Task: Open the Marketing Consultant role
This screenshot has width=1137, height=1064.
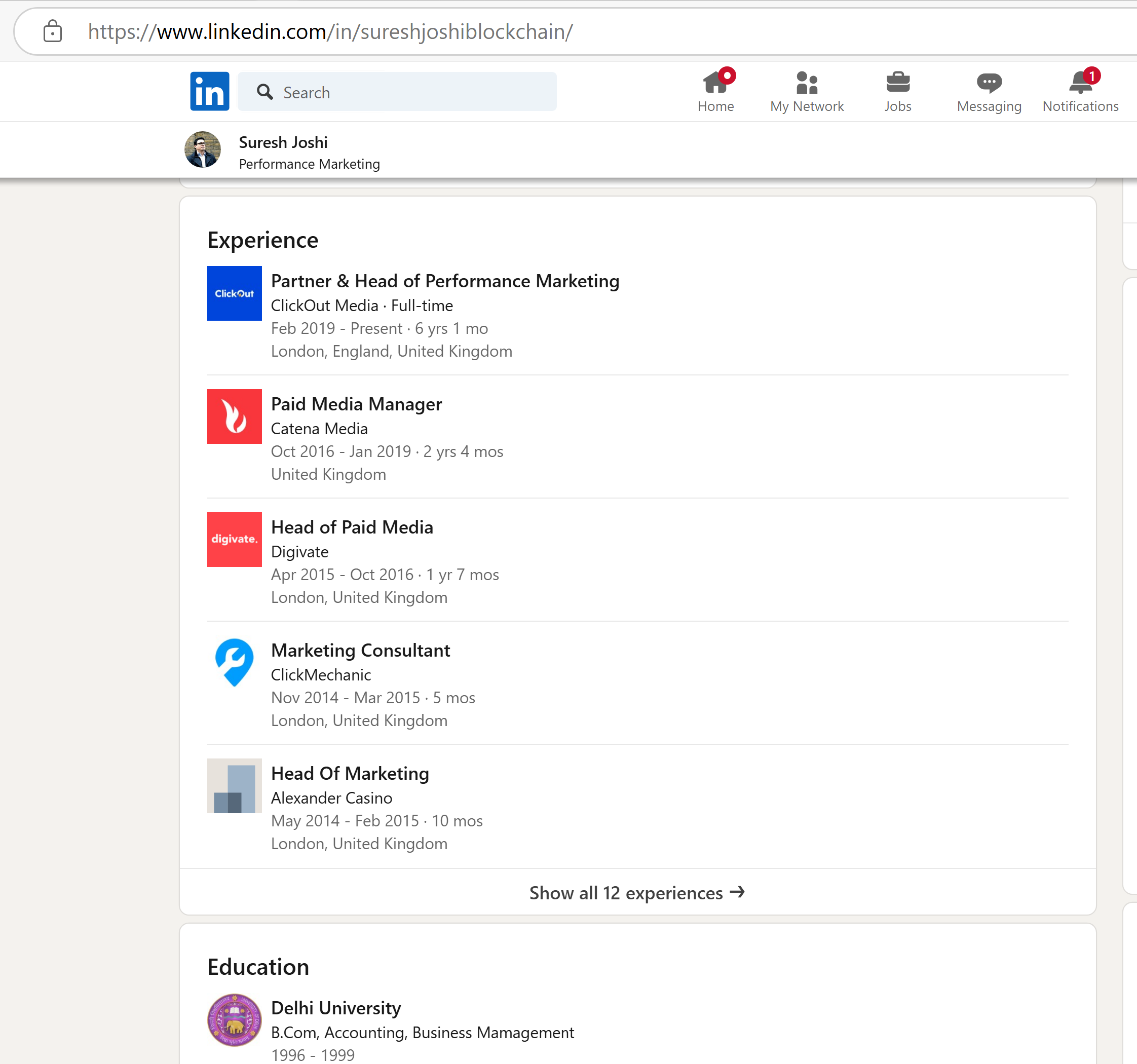Action: pyautogui.click(x=360, y=651)
